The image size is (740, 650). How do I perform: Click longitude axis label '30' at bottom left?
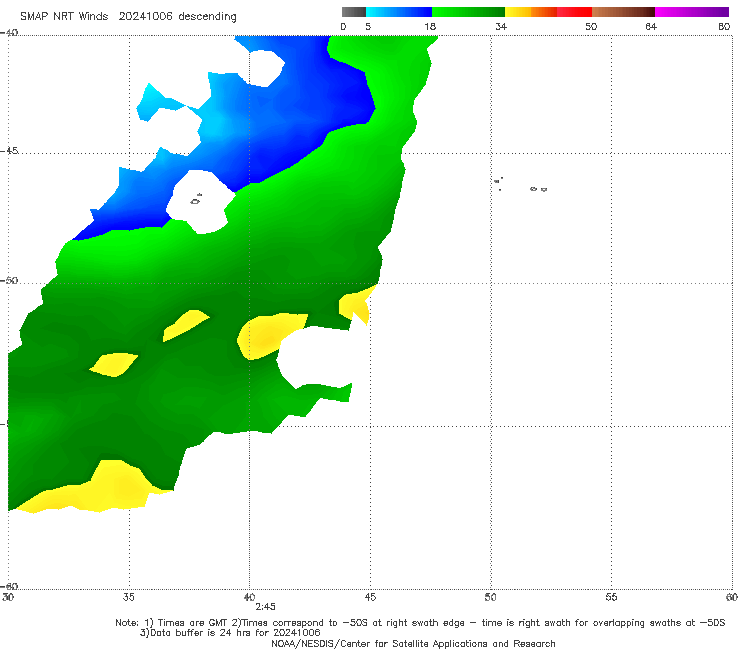pos(8,597)
